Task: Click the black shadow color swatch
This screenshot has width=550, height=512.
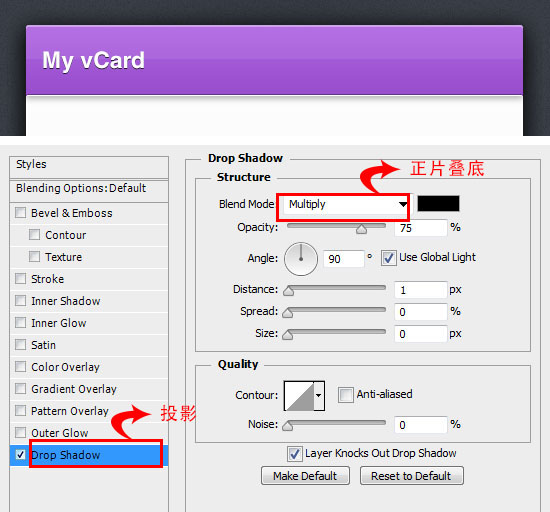Action: pyautogui.click(x=438, y=204)
